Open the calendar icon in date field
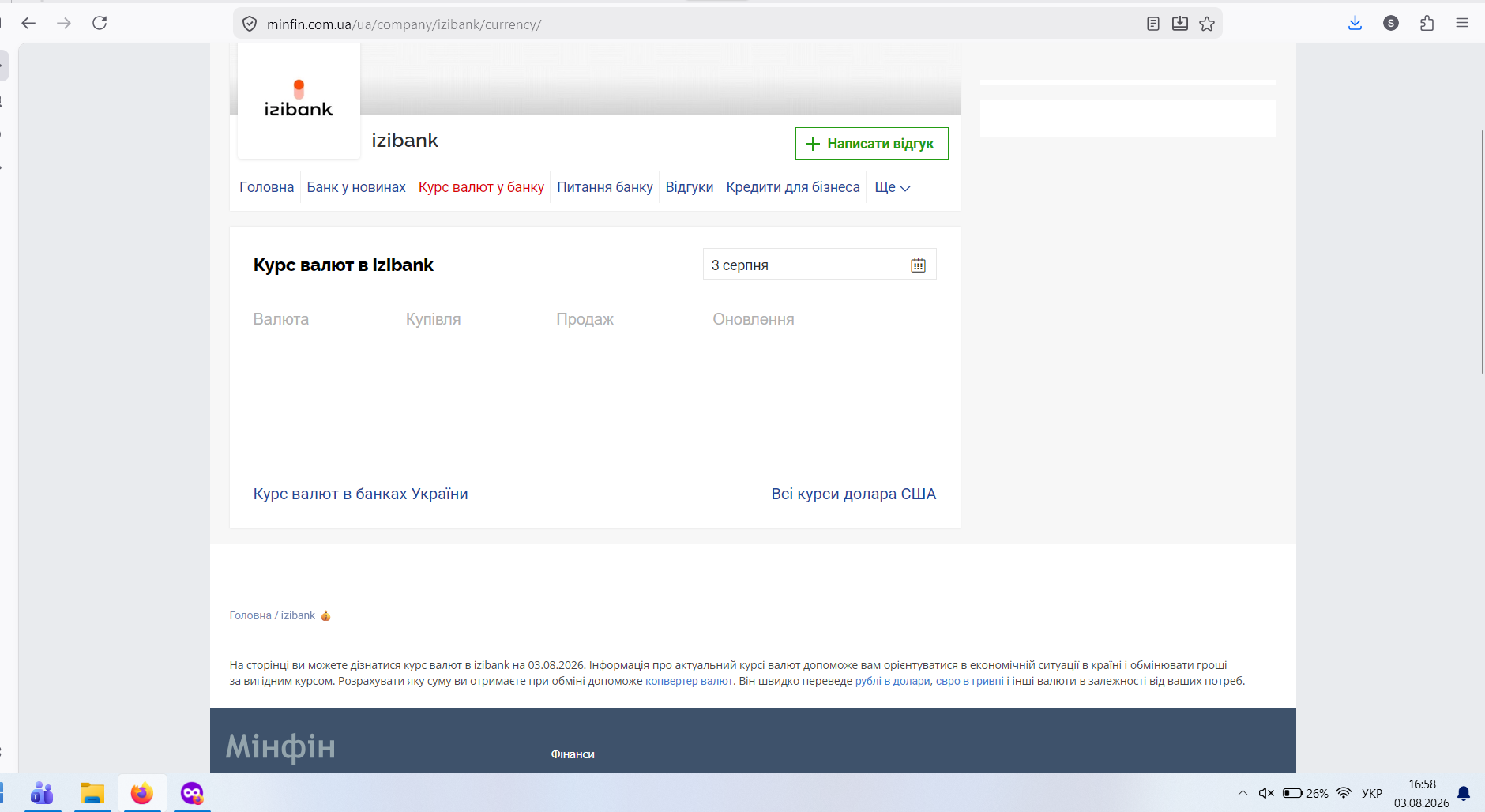Screen dimensions: 1485x812 [x=918, y=265]
